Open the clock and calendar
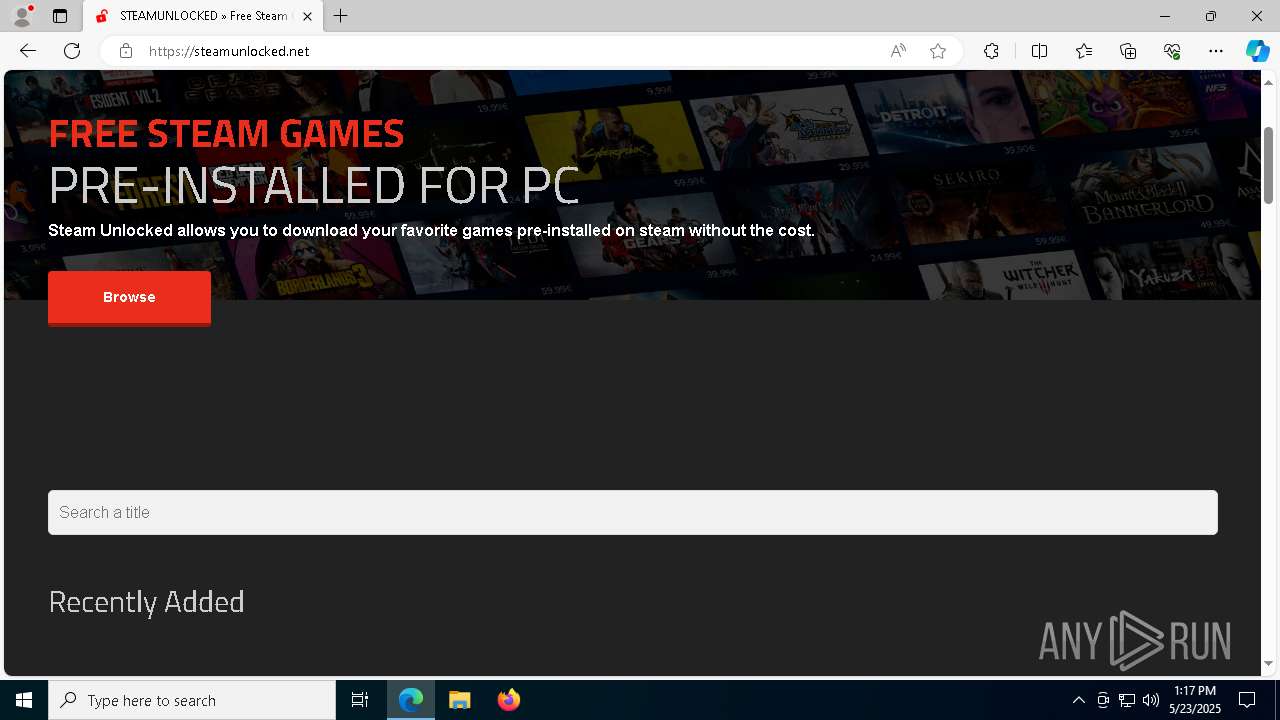The width and height of the screenshot is (1280, 720). click(1195, 700)
